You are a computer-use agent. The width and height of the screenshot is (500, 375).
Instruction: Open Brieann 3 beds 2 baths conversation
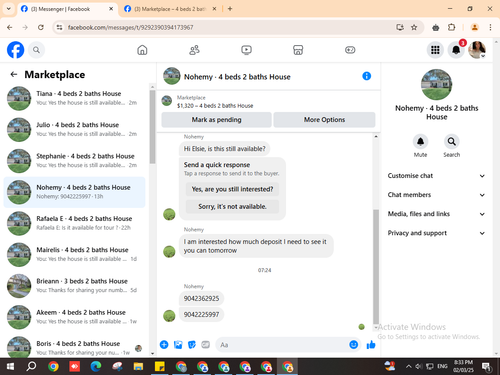(x=75, y=286)
